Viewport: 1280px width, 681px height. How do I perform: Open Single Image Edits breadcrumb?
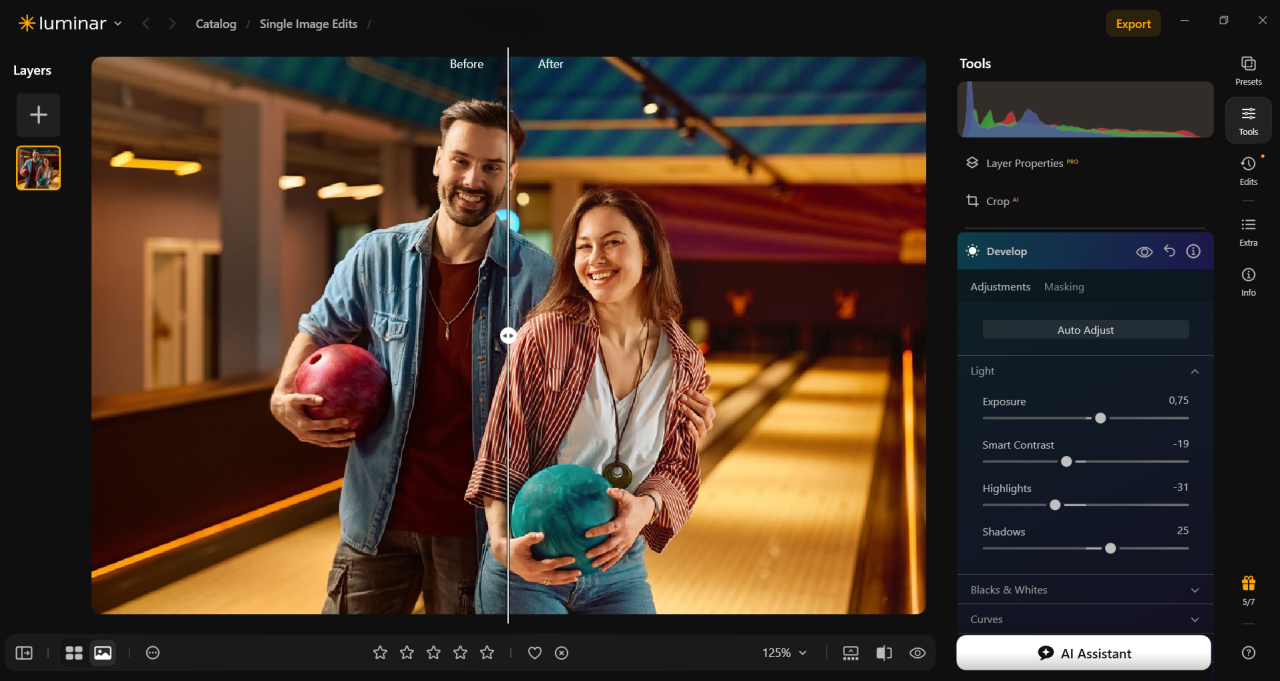tap(308, 24)
